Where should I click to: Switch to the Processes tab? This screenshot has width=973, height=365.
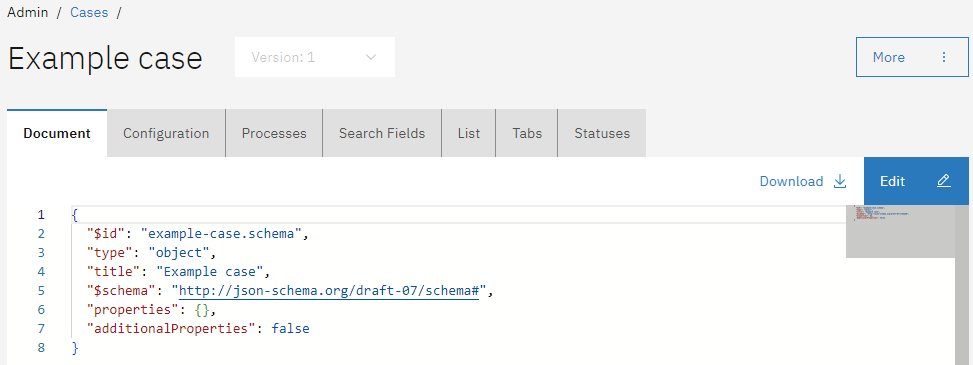coord(274,133)
